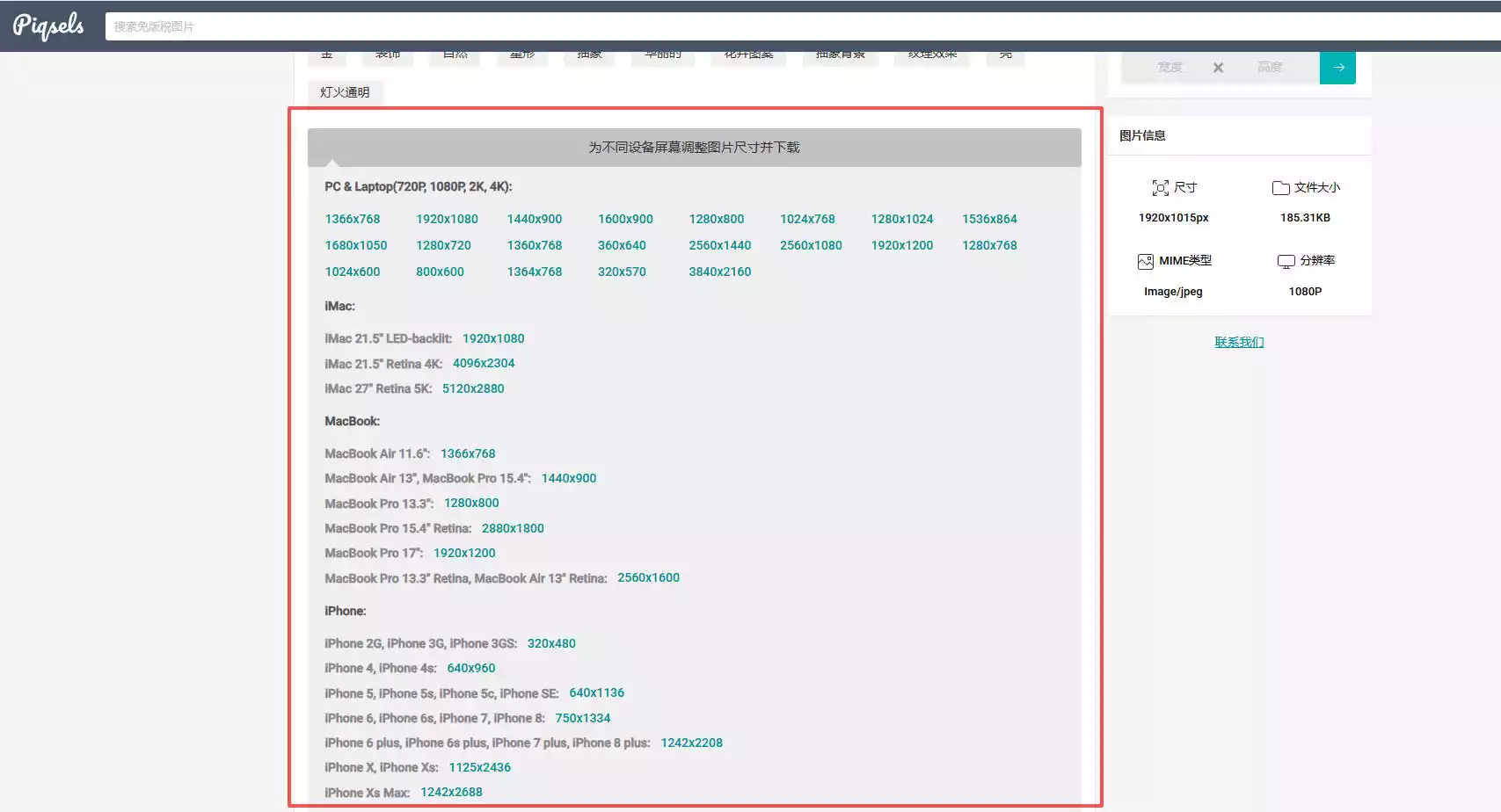The image size is (1501, 812).
Task: Choose iMac Retina 4K 4096x2304 size
Action: (x=484, y=364)
